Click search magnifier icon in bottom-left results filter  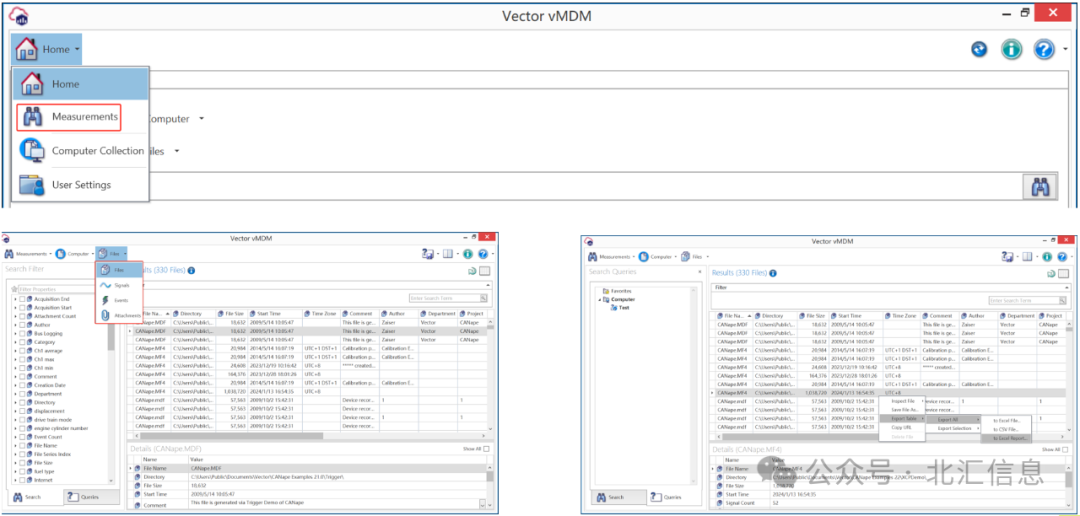click(x=484, y=298)
